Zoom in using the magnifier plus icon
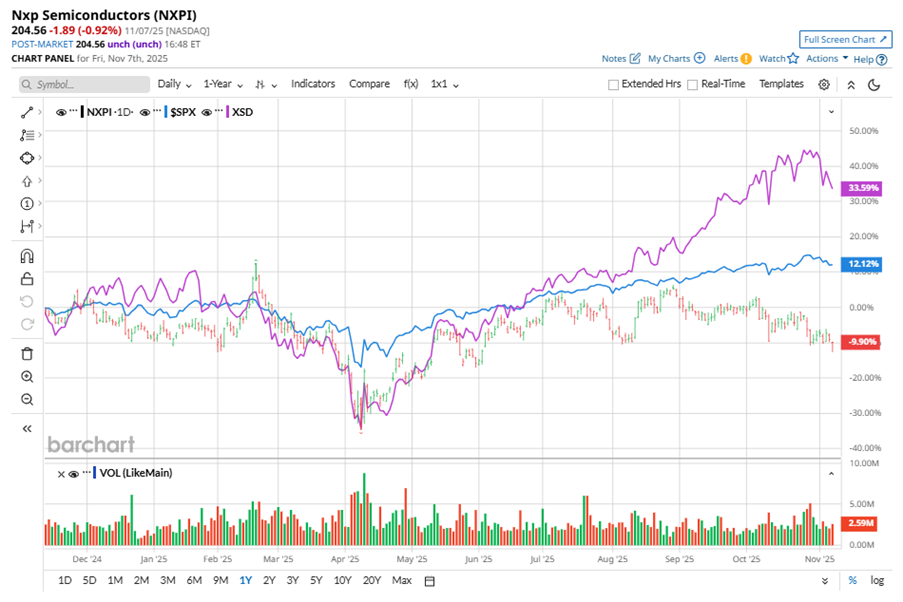 click(27, 377)
